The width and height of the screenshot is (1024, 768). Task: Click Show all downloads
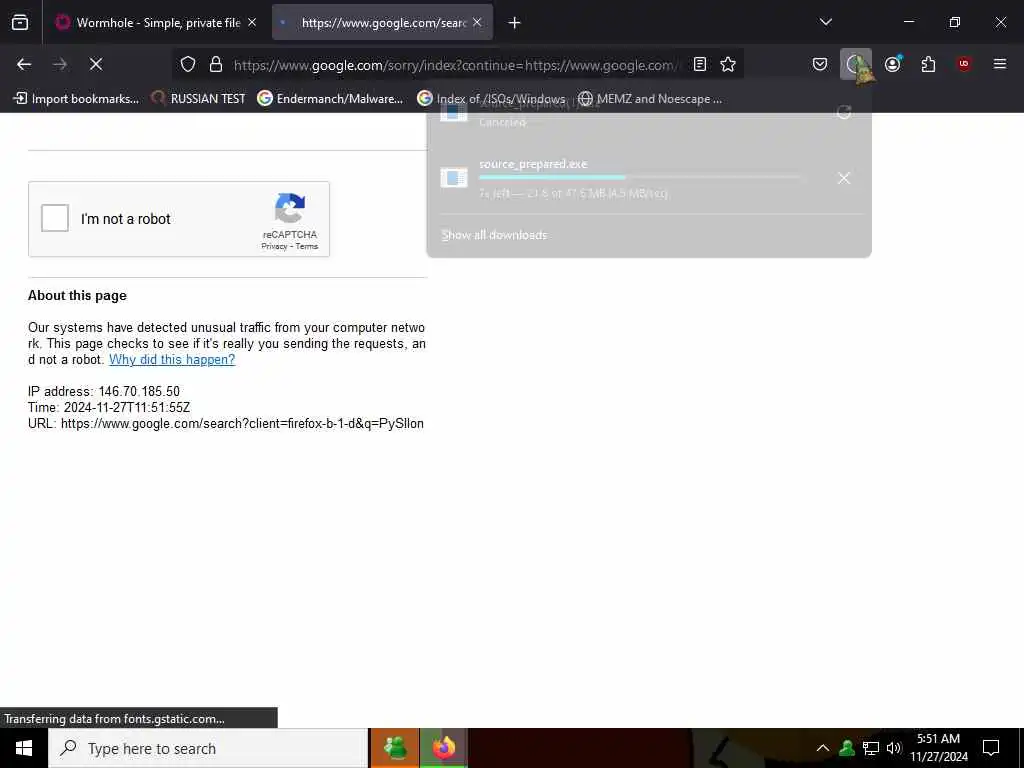(x=494, y=235)
